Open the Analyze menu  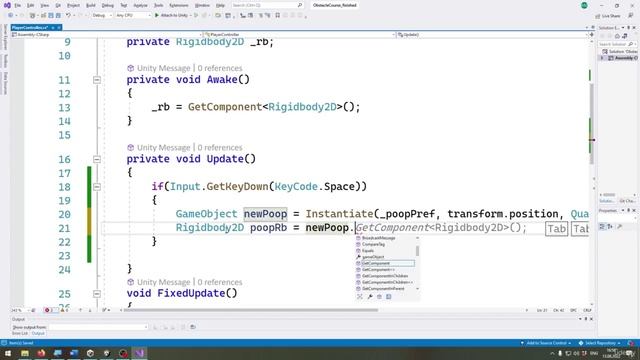click(x=141, y=5)
